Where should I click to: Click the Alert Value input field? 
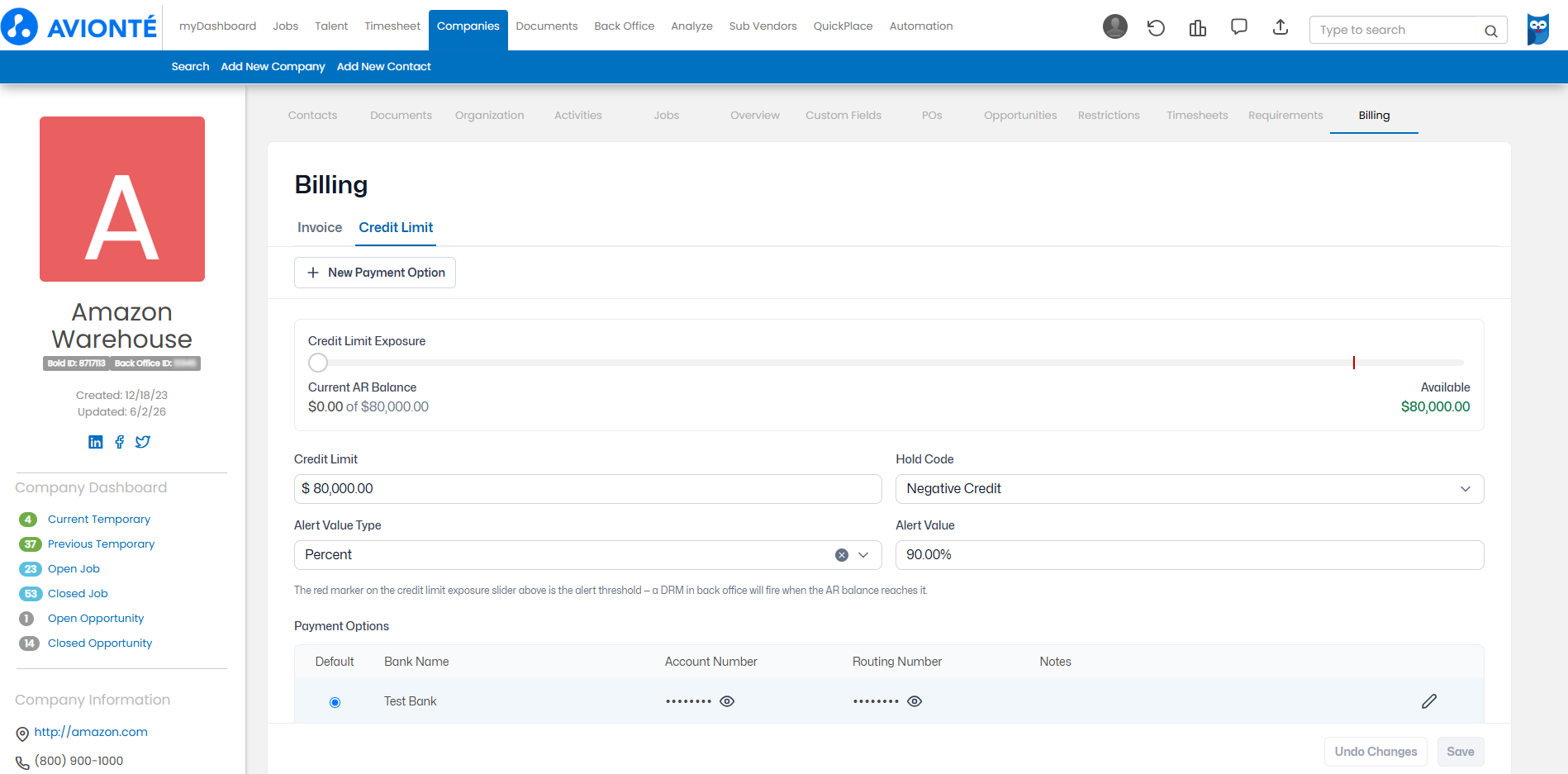coord(1190,555)
